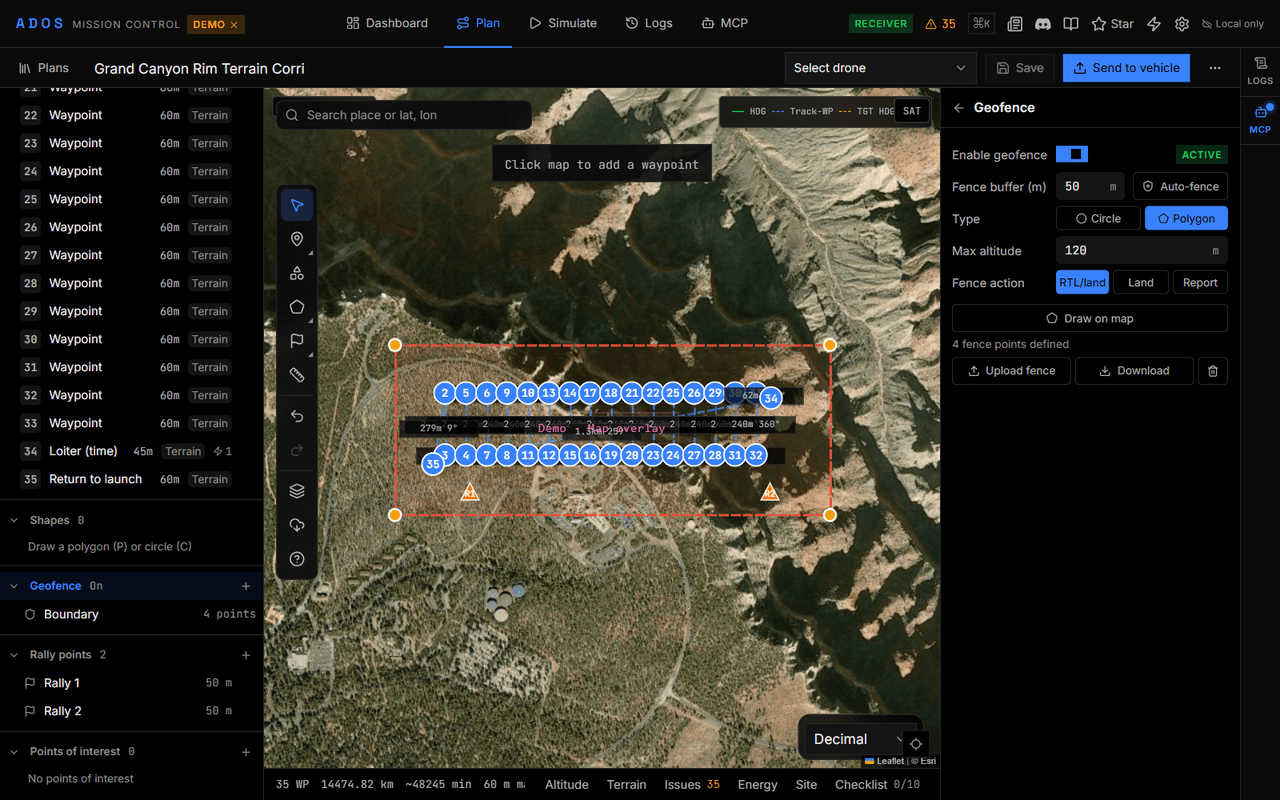This screenshot has width=1280, height=800.
Task: Open the Select drone dropdown
Action: click(881, 68)
